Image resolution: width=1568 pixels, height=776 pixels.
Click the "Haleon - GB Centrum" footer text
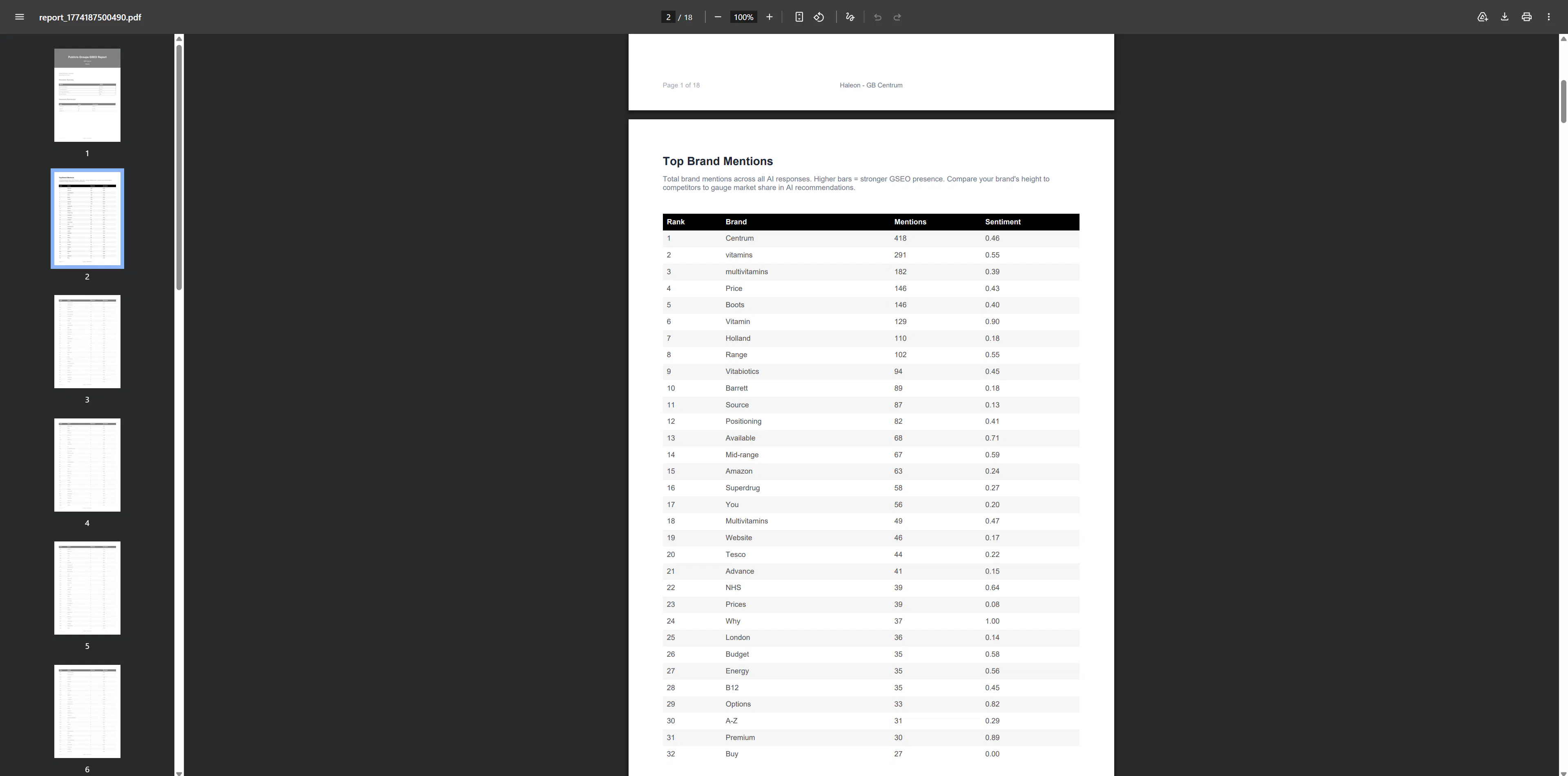(871, 85)
